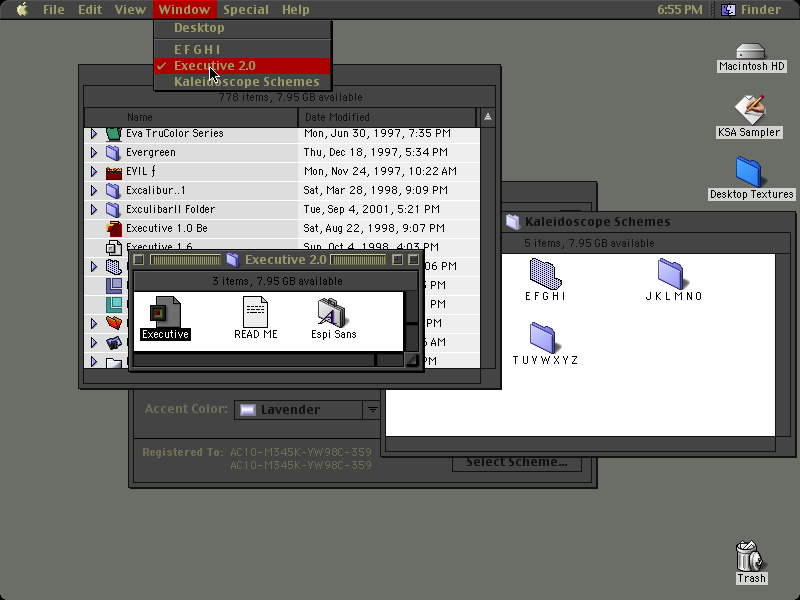800x600 pixels.
Task: Choose Executive 2.0 in the Window menu
Action: point(242,66)
